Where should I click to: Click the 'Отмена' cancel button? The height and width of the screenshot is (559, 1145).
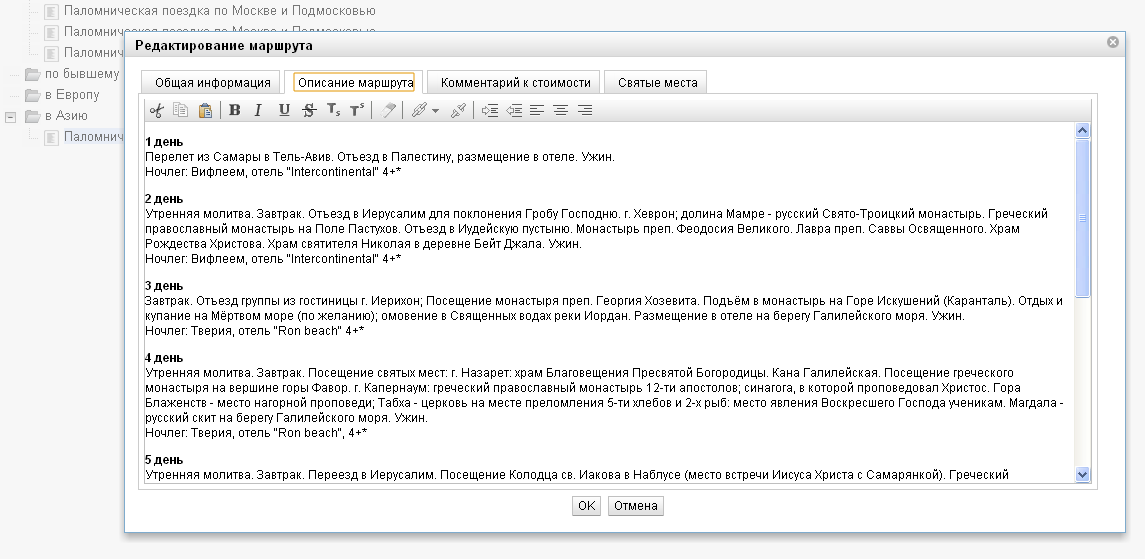pos(635,506)
